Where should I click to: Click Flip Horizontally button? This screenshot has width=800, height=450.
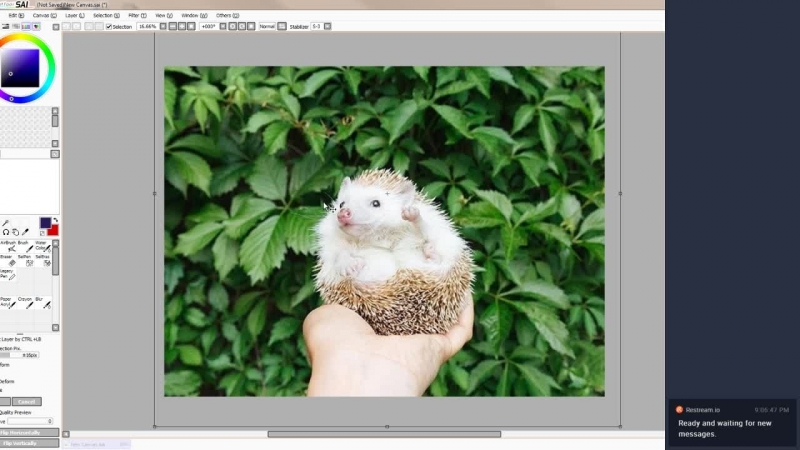[29, 433]
